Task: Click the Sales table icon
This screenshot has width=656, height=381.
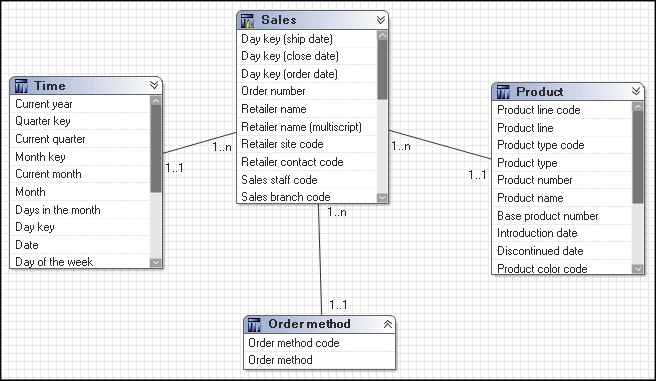Action: [x=247, y=20]
